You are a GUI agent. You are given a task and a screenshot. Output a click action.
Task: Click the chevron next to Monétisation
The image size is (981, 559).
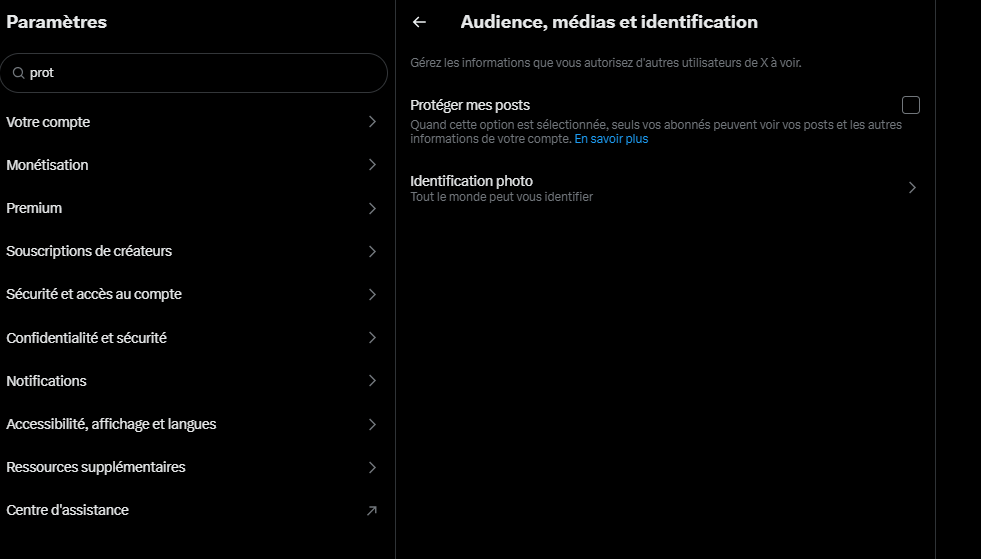372,165
